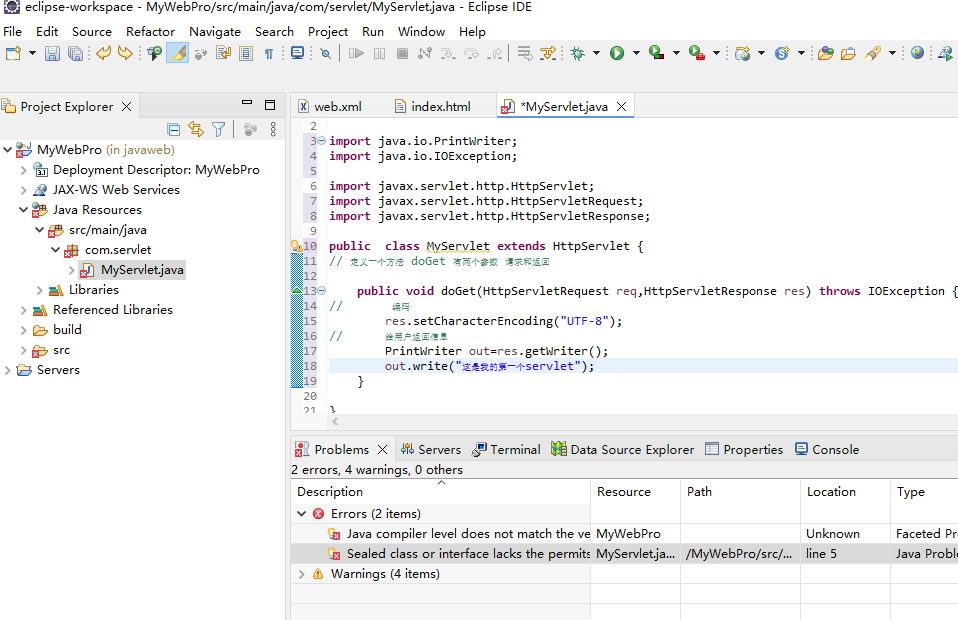Image resolution: width=958 pixels, height=620 pixels.
Task: Open the Refactor menu
Action: click(150, 32)
